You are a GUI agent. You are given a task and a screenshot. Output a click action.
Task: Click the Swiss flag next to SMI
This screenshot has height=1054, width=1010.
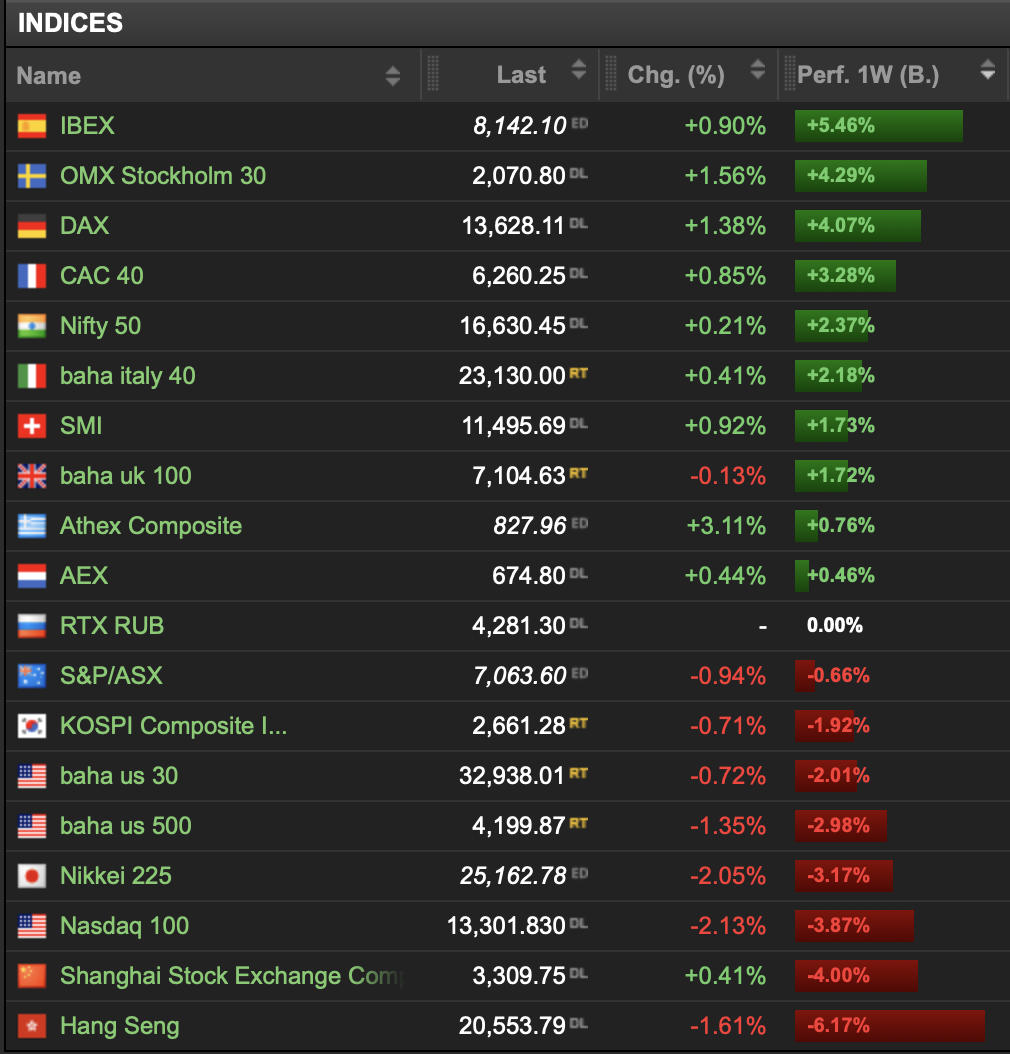coord(32,426)
